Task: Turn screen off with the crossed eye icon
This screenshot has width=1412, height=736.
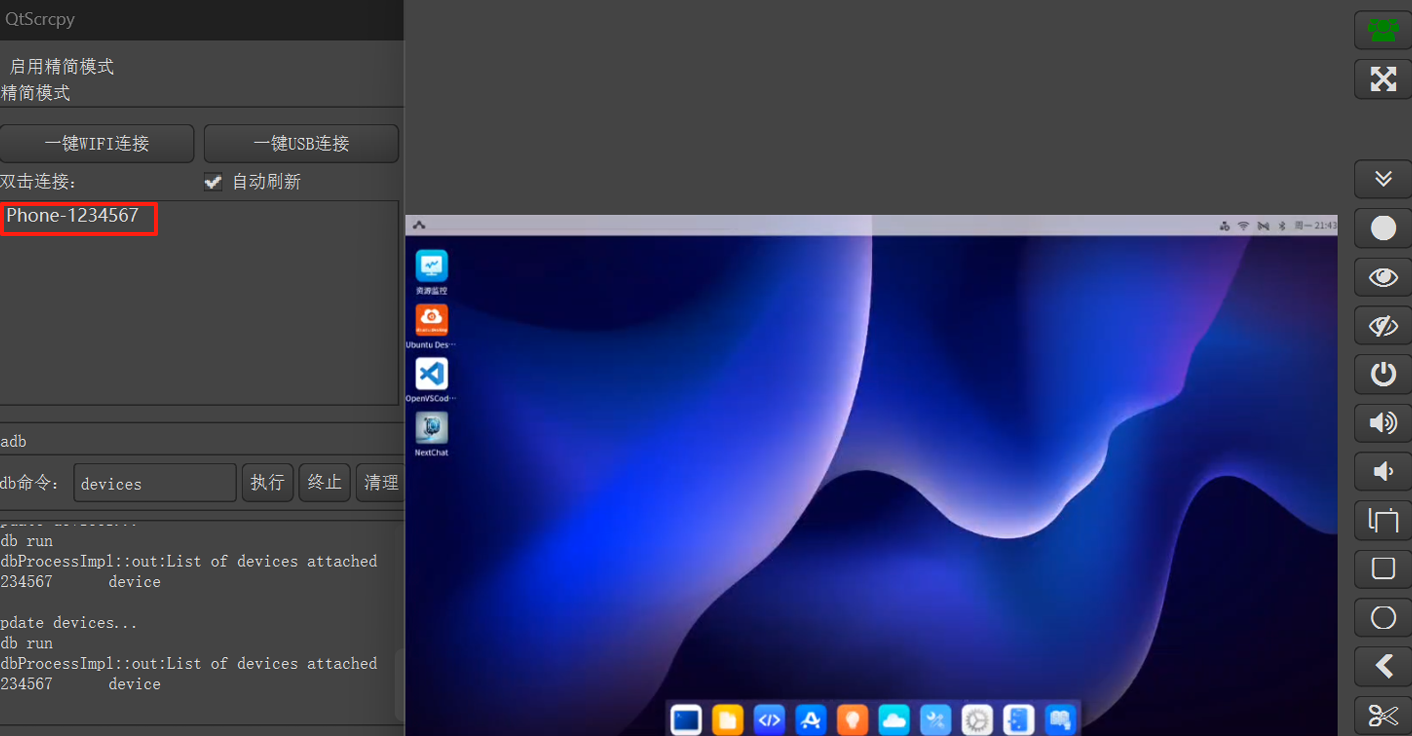Action: click(x=1383, y=326)
